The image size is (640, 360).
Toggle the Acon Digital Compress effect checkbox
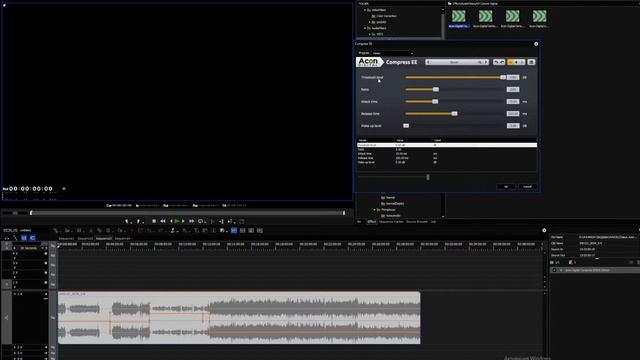coord(554,270)
